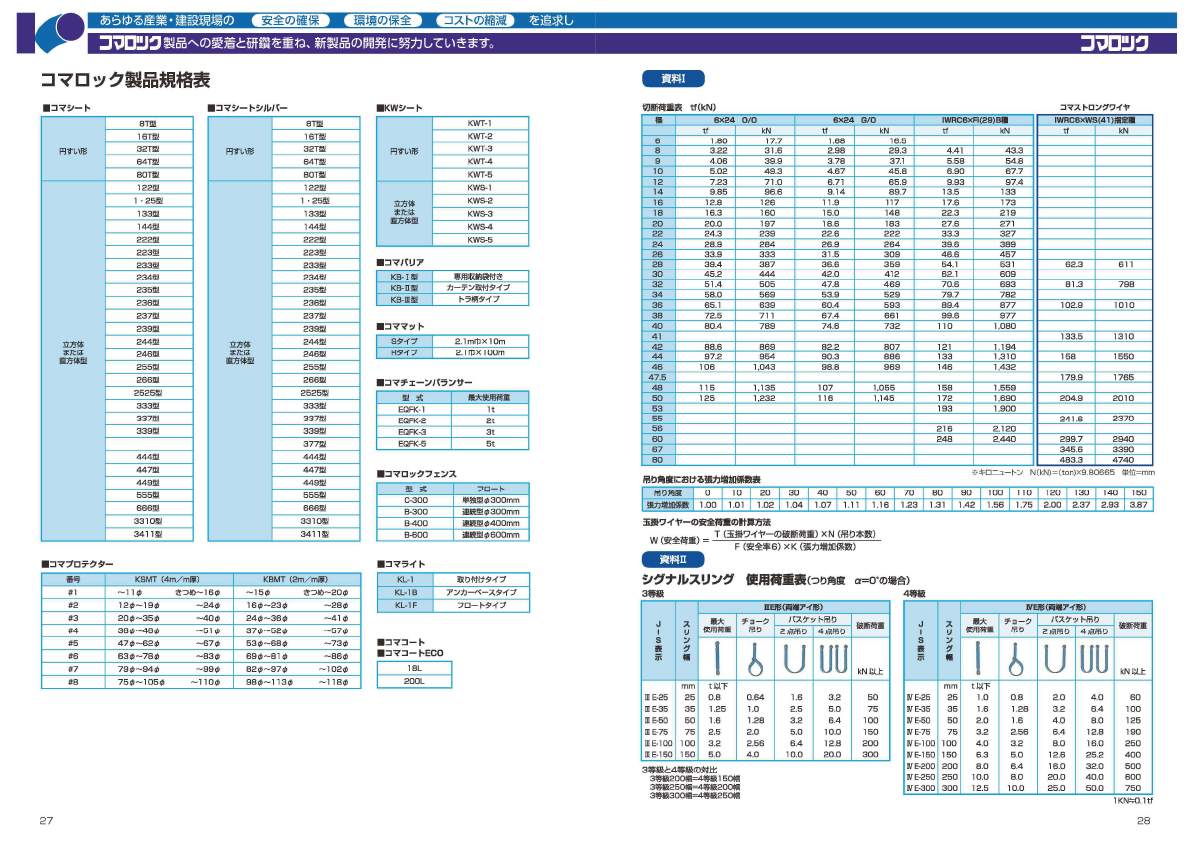Click the straight sling diagram in 3等級 table
1191x842 pixels.
click(x=717, y=659)
